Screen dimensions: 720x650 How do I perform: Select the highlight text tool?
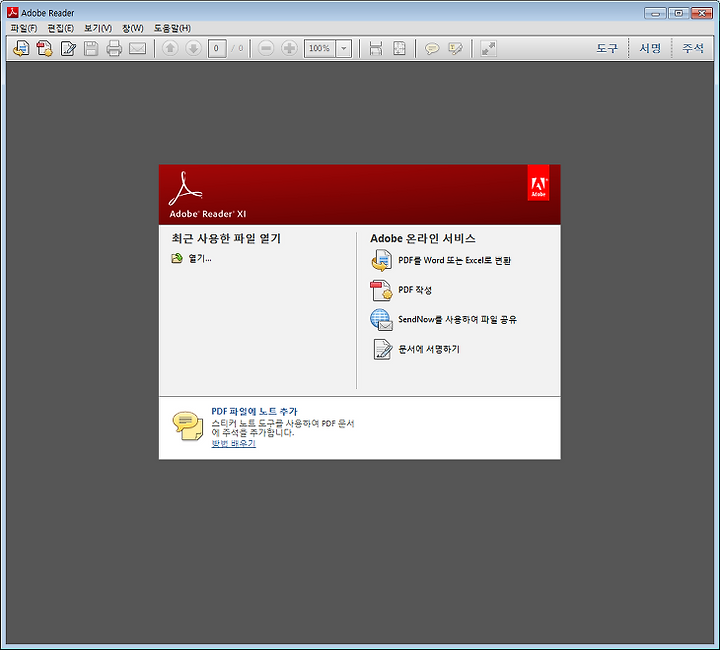pyautogui.click(x=455, y=48)
